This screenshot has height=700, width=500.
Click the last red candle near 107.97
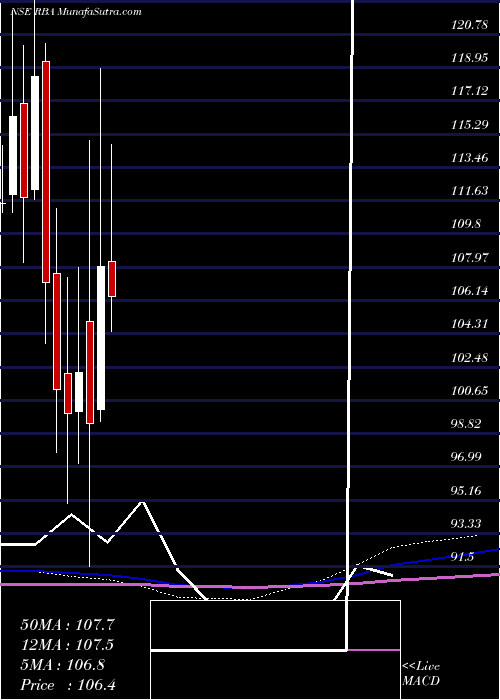[x=112, y=279]
